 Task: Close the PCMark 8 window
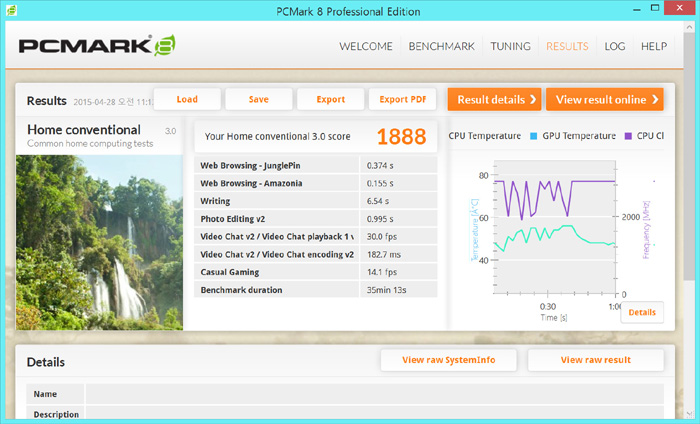pos(679,8)
